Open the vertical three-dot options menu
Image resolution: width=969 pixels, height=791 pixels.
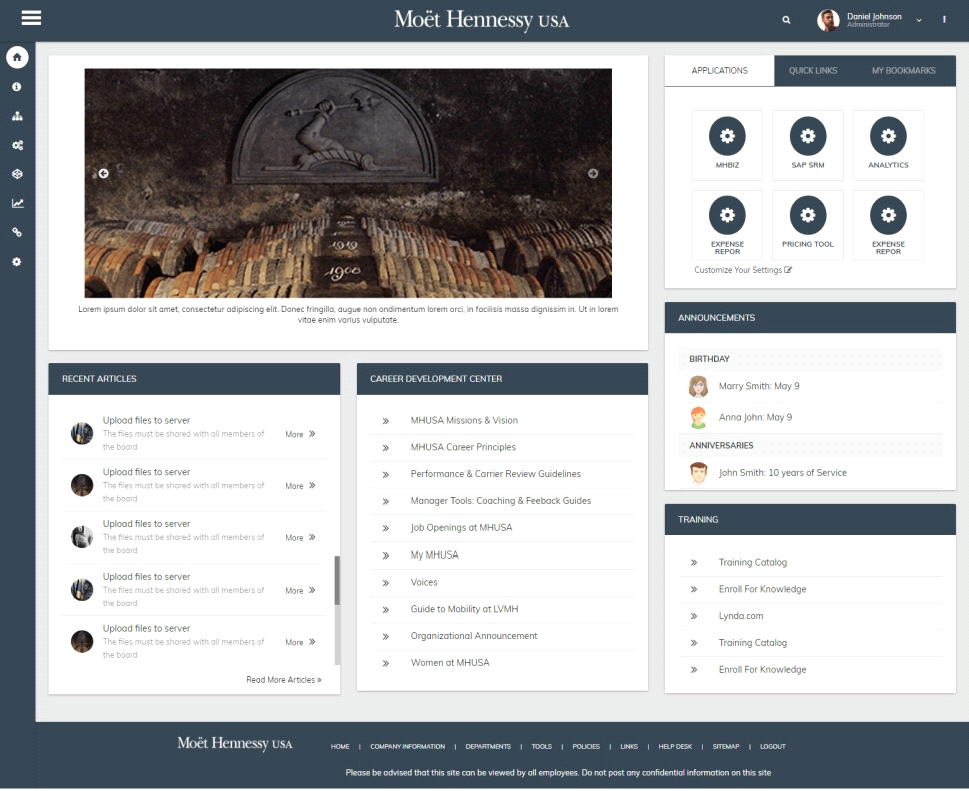click(944, 20)
